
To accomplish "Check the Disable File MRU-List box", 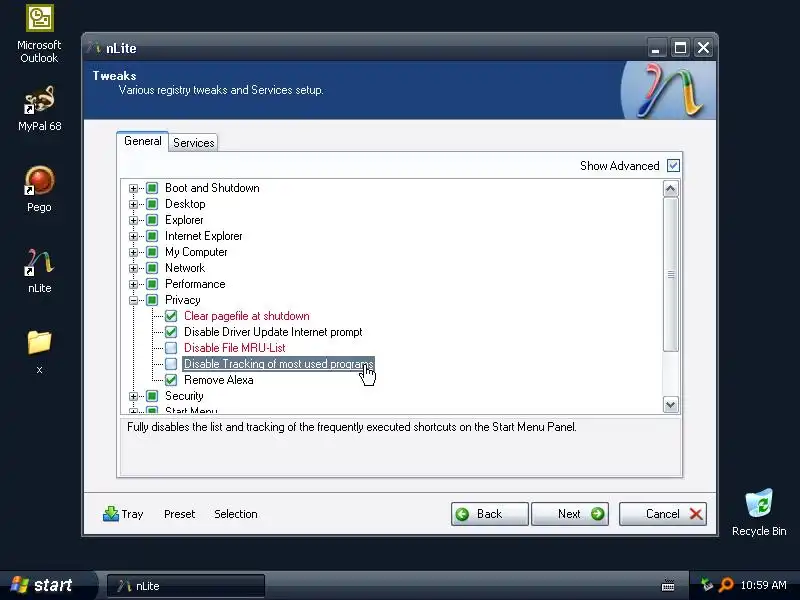I will click(171, 348).
